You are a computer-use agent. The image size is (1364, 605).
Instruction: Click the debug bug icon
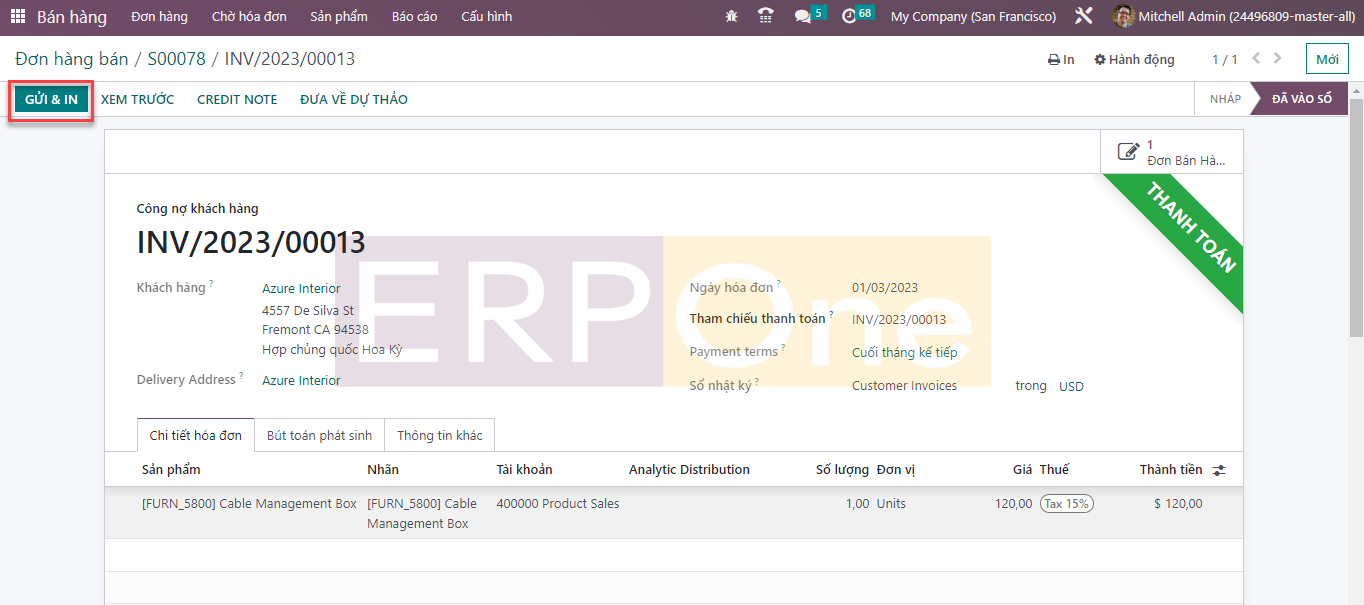click(x=732, y=17)
